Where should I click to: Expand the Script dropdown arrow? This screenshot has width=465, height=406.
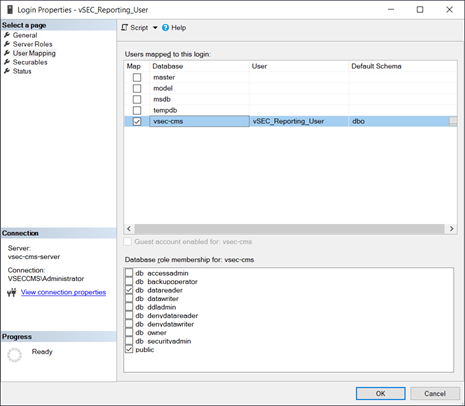(x=155, y=28)
